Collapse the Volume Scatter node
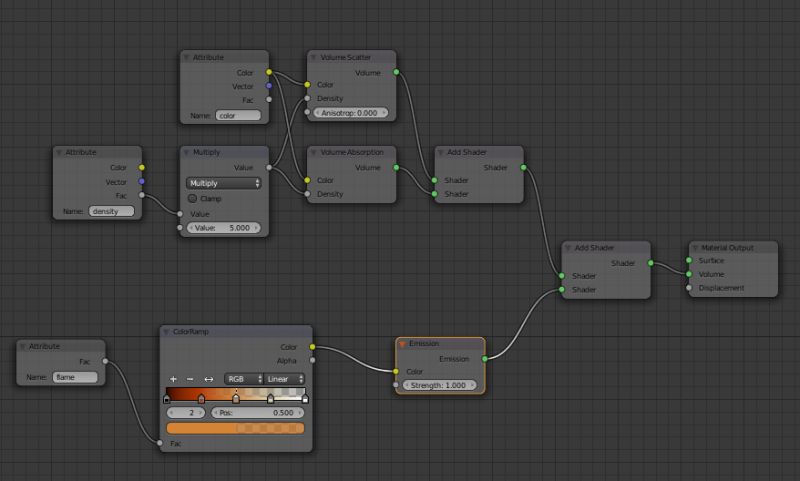This screenshot has height=481, width=800. (313, 57)
